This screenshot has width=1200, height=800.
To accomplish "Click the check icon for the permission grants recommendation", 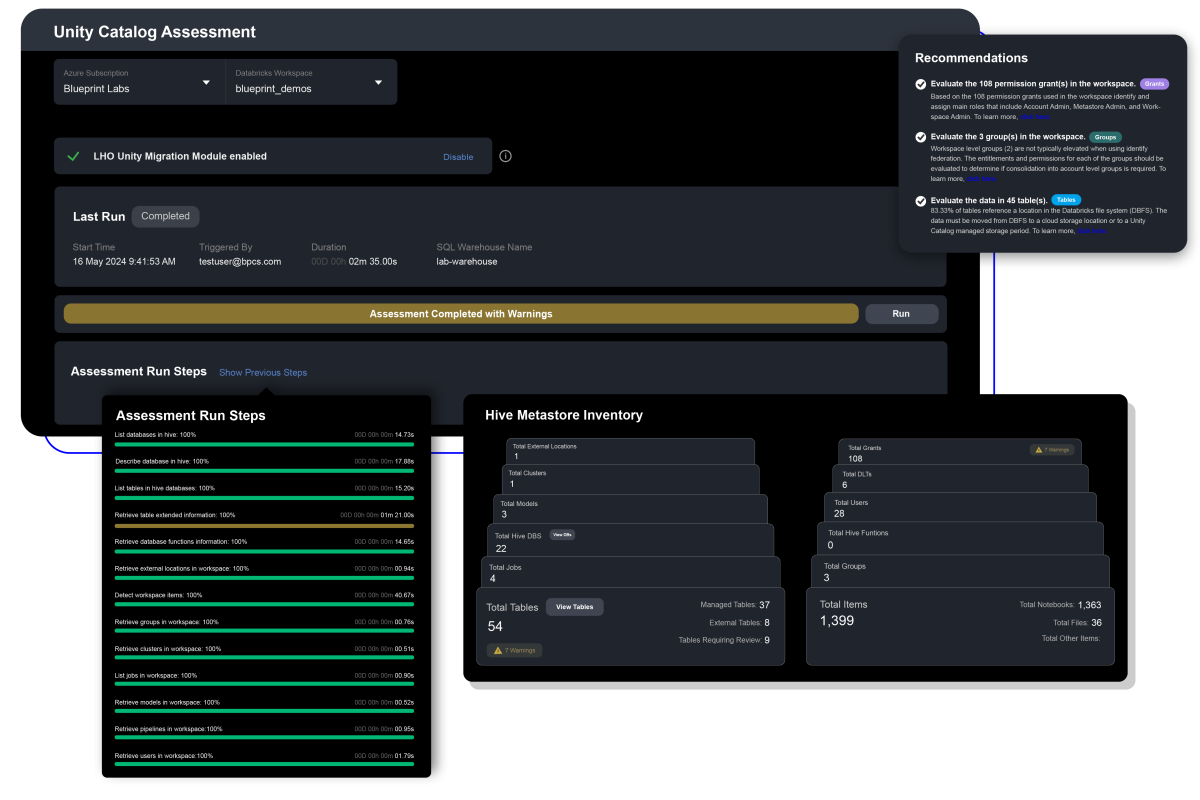I will point(921,84).
